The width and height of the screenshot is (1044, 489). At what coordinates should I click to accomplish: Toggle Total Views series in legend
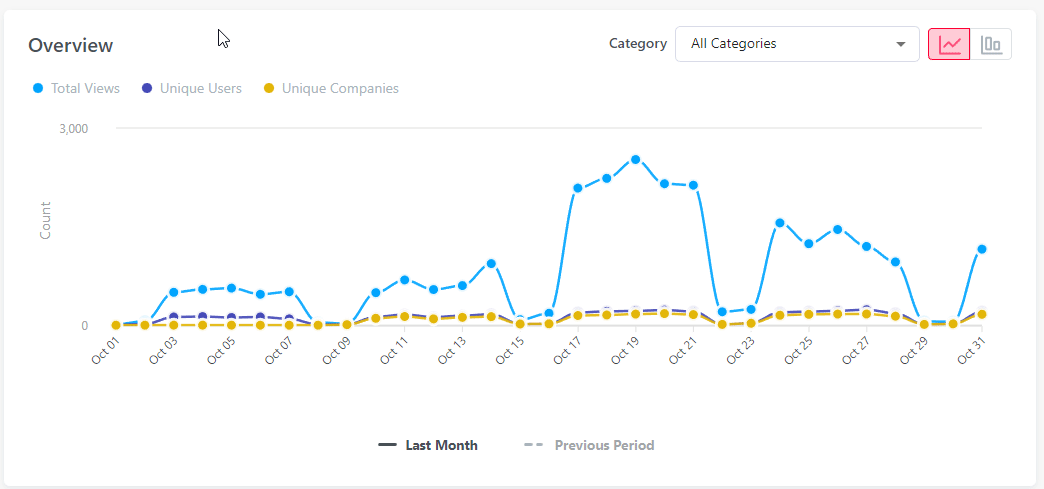tap(85, 88)
